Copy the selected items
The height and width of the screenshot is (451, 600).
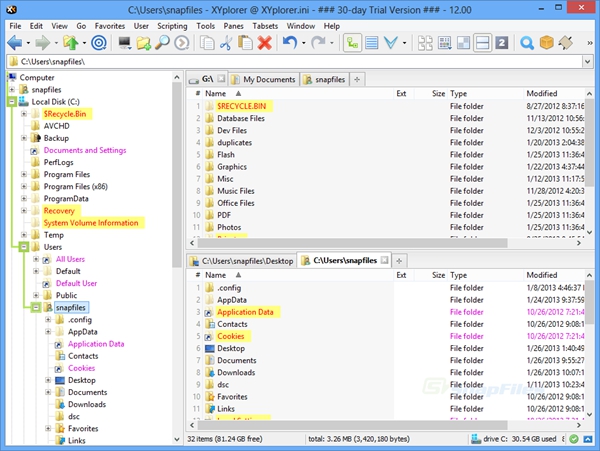pyautogui.click(x=207, y=43)
